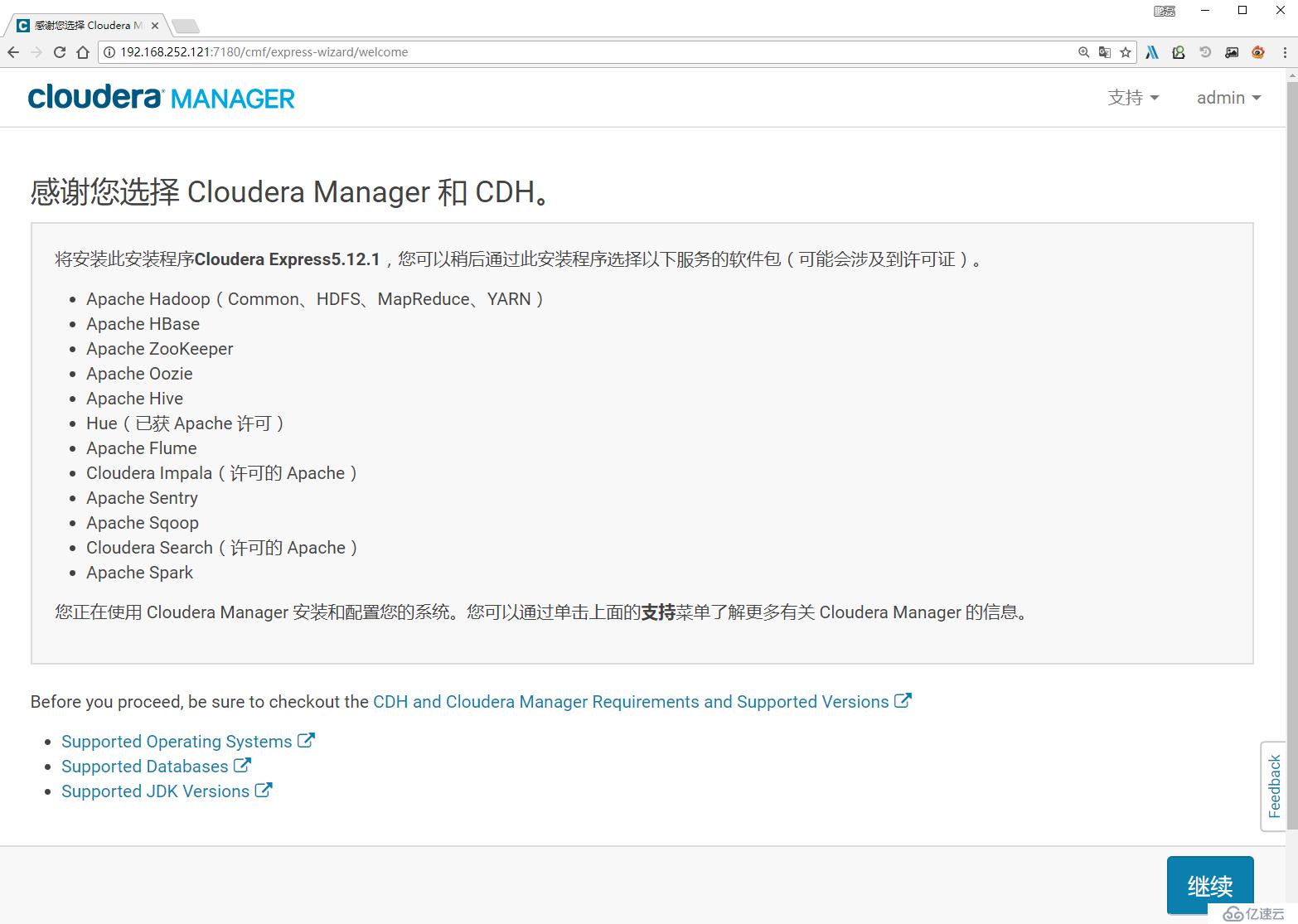Viewport: 1298px width, 924px height.
Task: Click the 'Hue' list item
Action: [185, 423]
